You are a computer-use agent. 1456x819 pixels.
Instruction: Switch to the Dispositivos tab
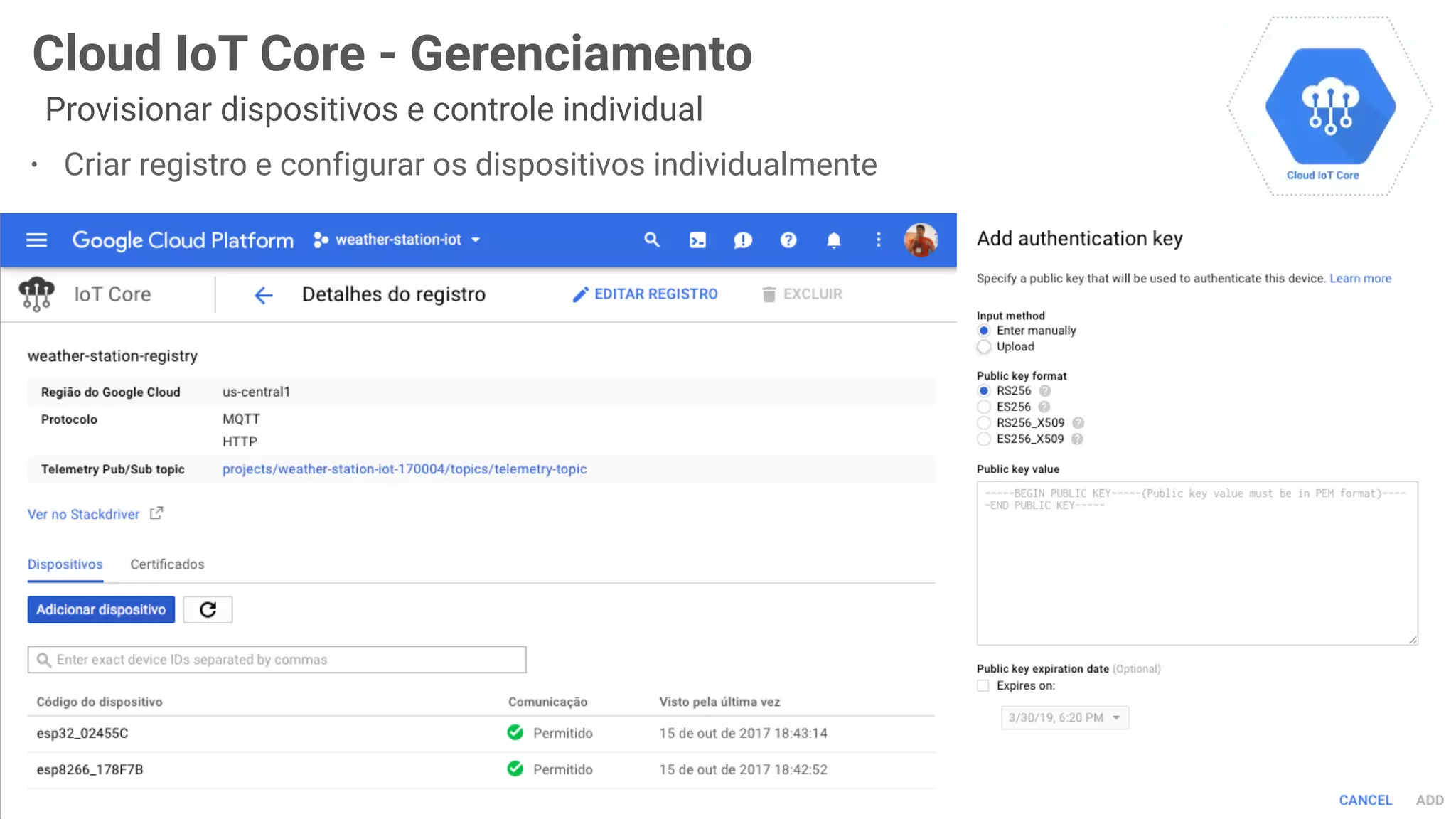(65, 564)
